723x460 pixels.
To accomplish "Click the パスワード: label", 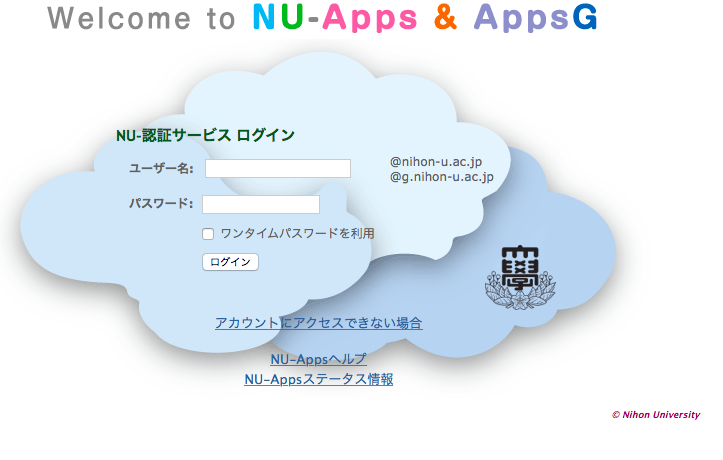I will tap(161, 203).
